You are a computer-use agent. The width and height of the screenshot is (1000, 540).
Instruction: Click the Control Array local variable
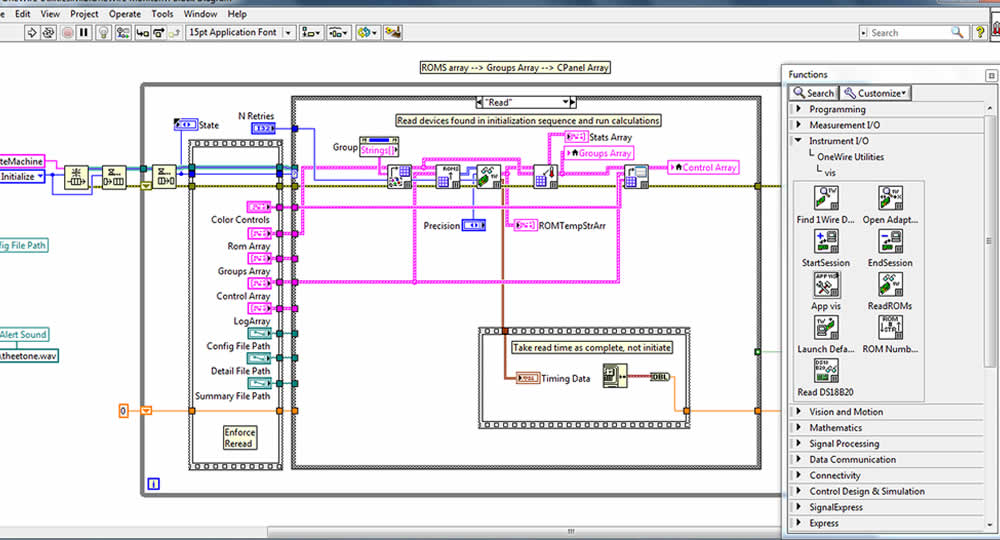tap(703, 168)
